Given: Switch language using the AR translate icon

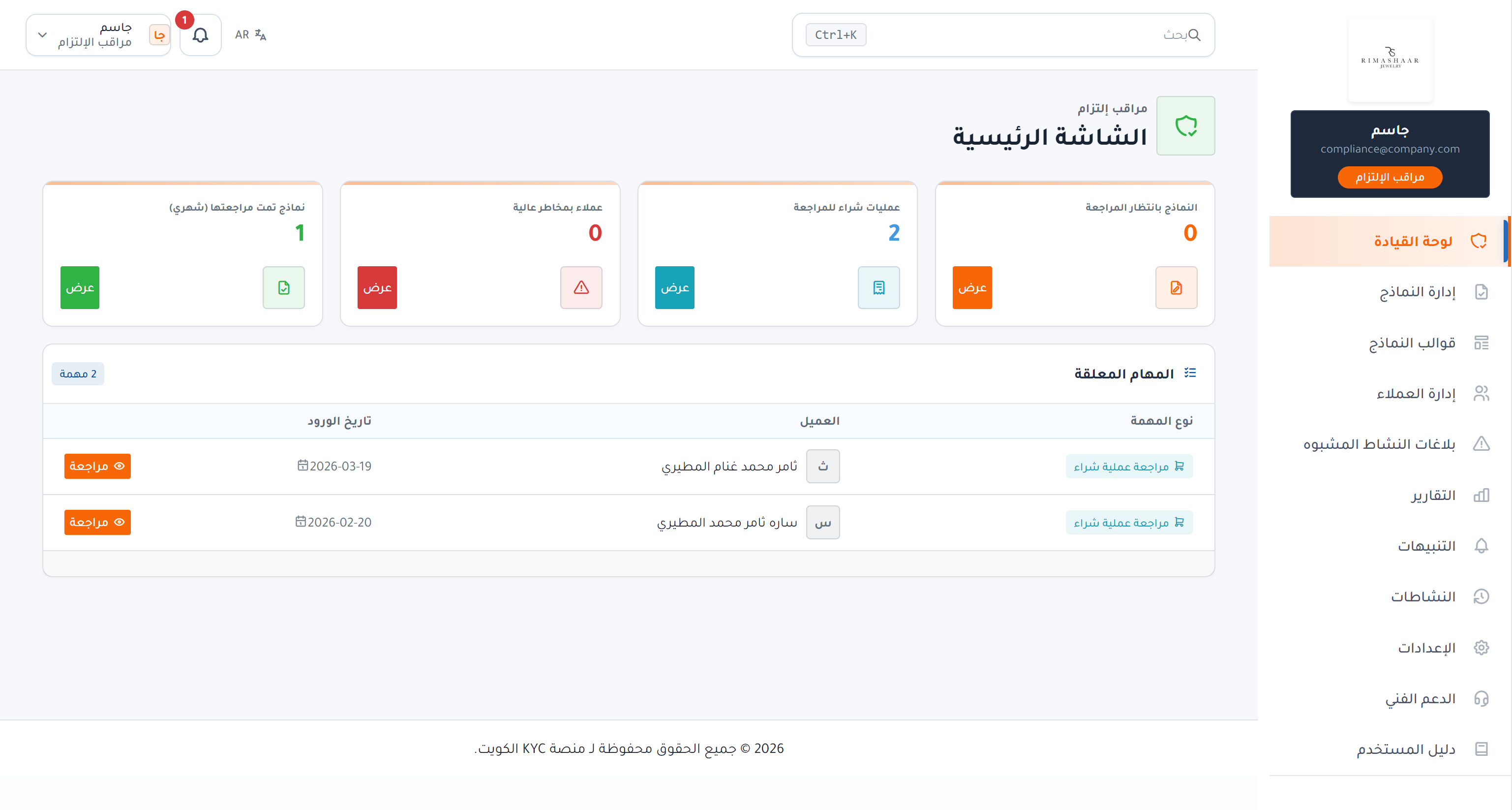Looking at the screenshot, I should click(x=251, y=35).
